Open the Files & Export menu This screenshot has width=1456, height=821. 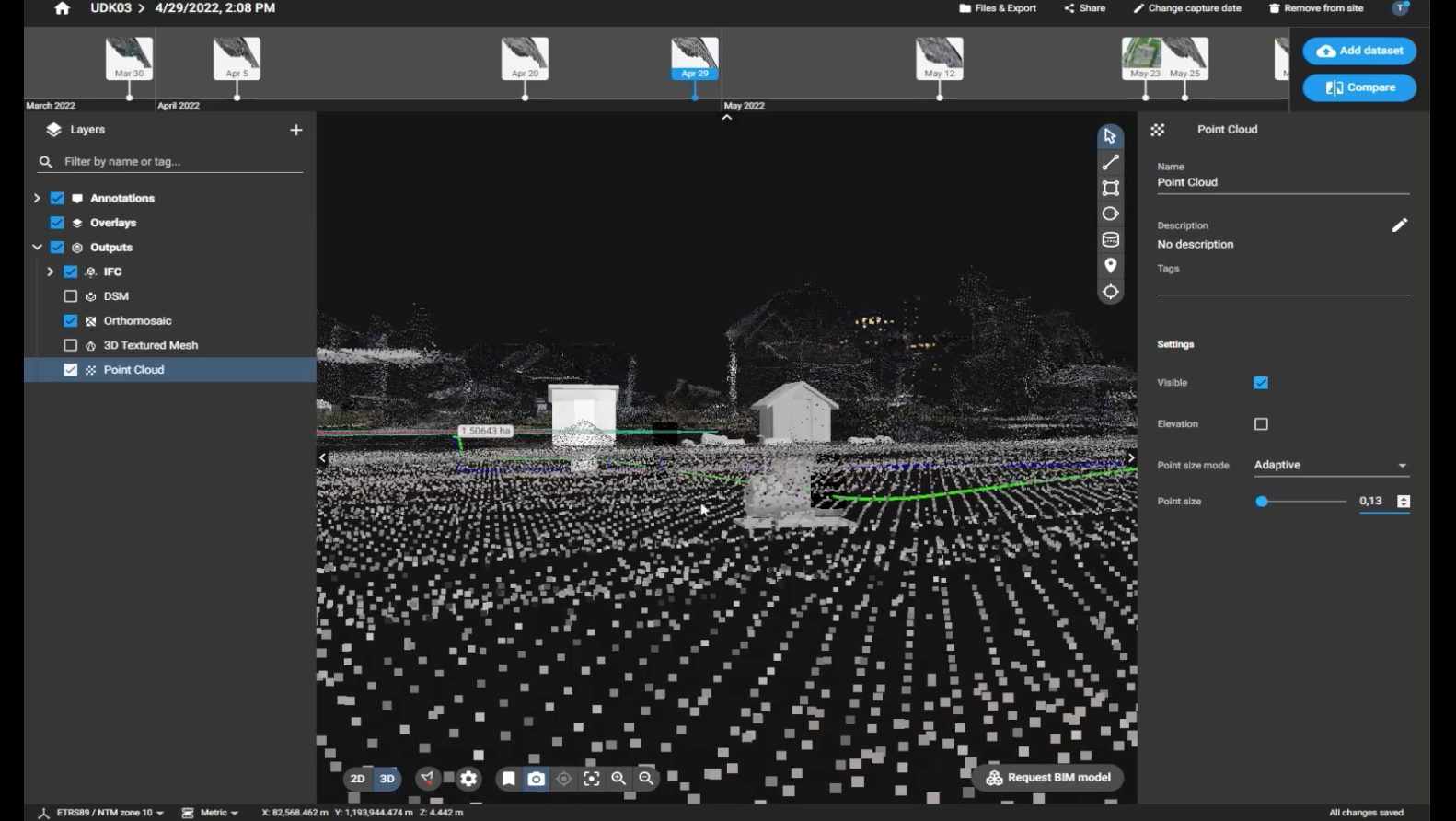pyautogui.click(x=998, y=8)
